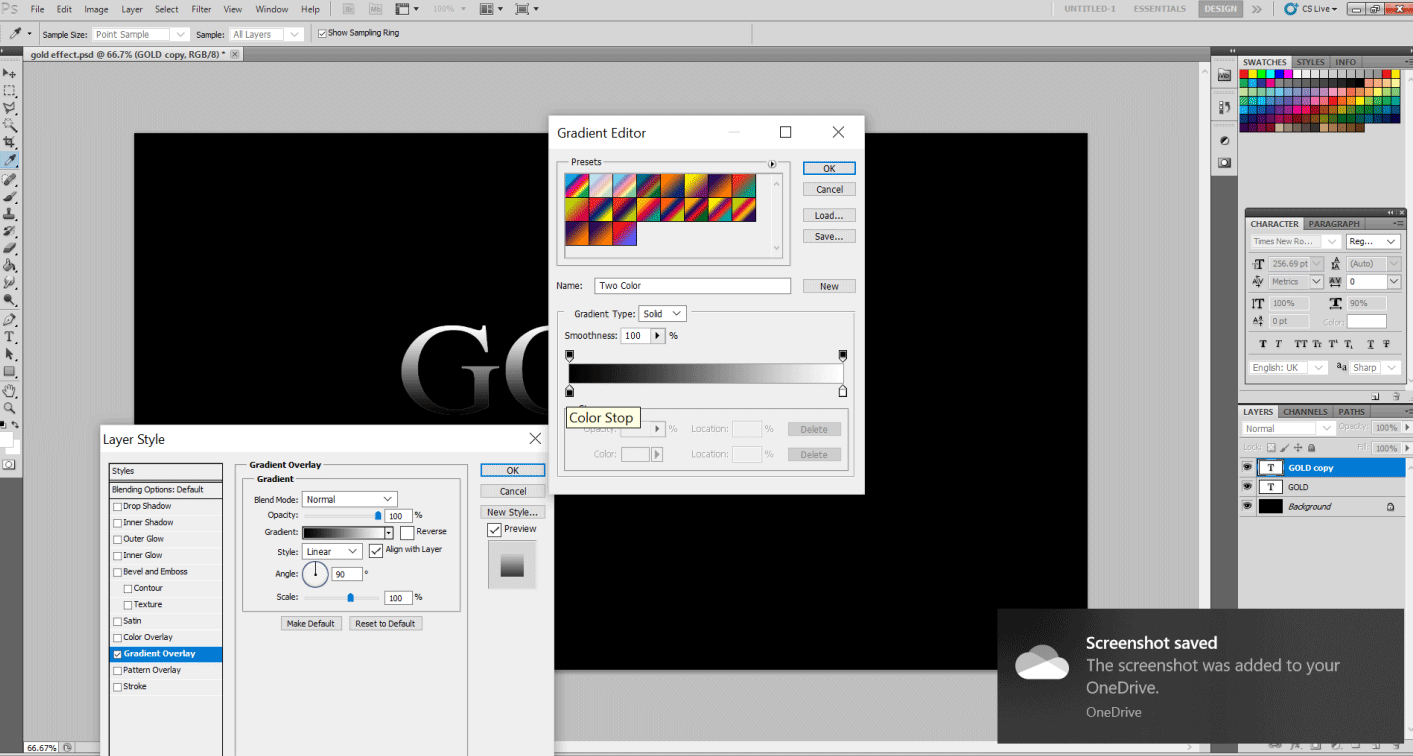
Task: Select the Lasso tool
Action: (10, 108)
